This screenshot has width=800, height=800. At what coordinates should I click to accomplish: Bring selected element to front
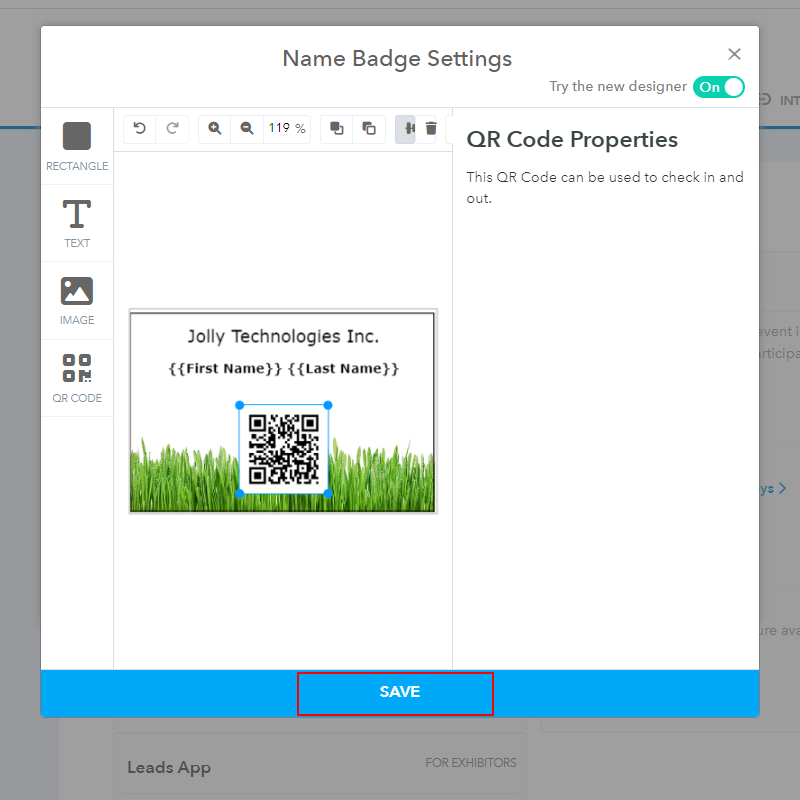(x=337, y=128)
